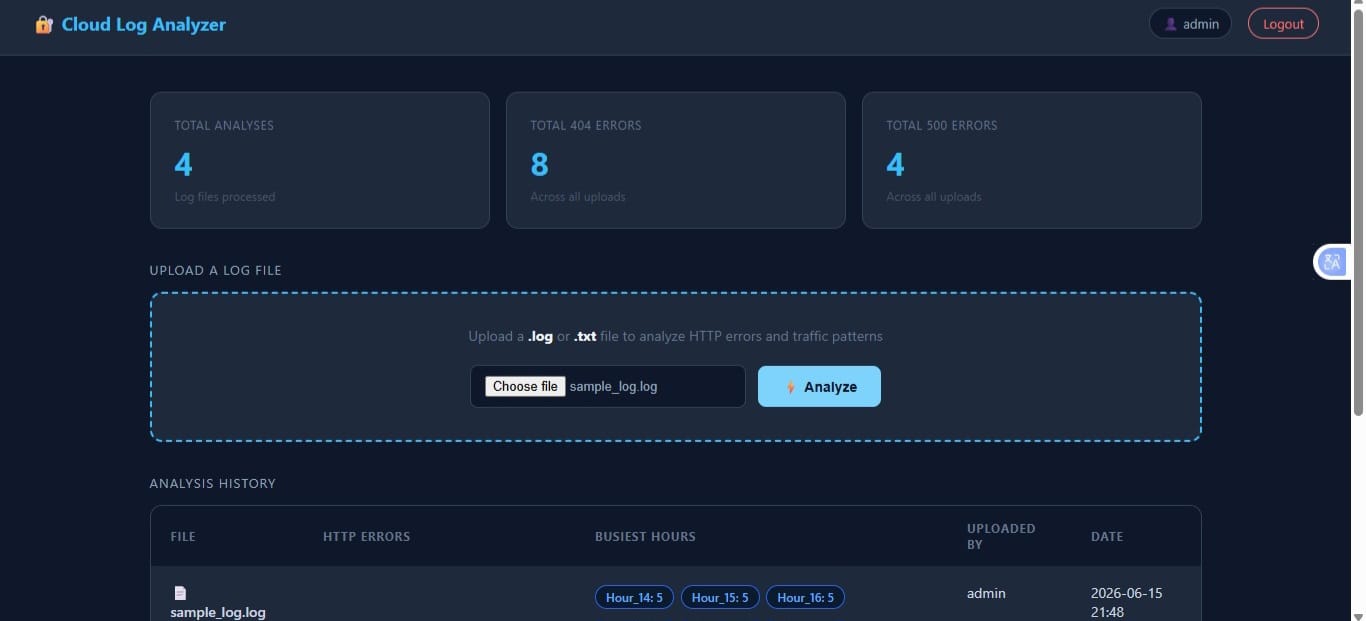This screenshot has height=621, width=1366.
Task: Click the Busiest Hours column header
Action: (645, 536)
